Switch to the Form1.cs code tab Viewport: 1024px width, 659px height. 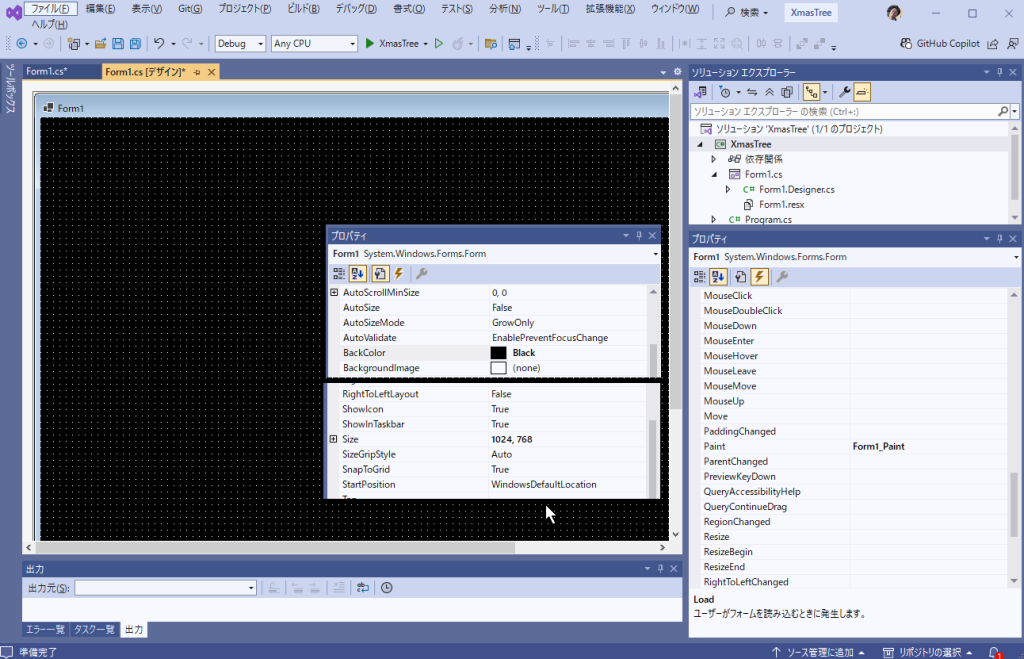pyautogui.click(x=46, y=72)
